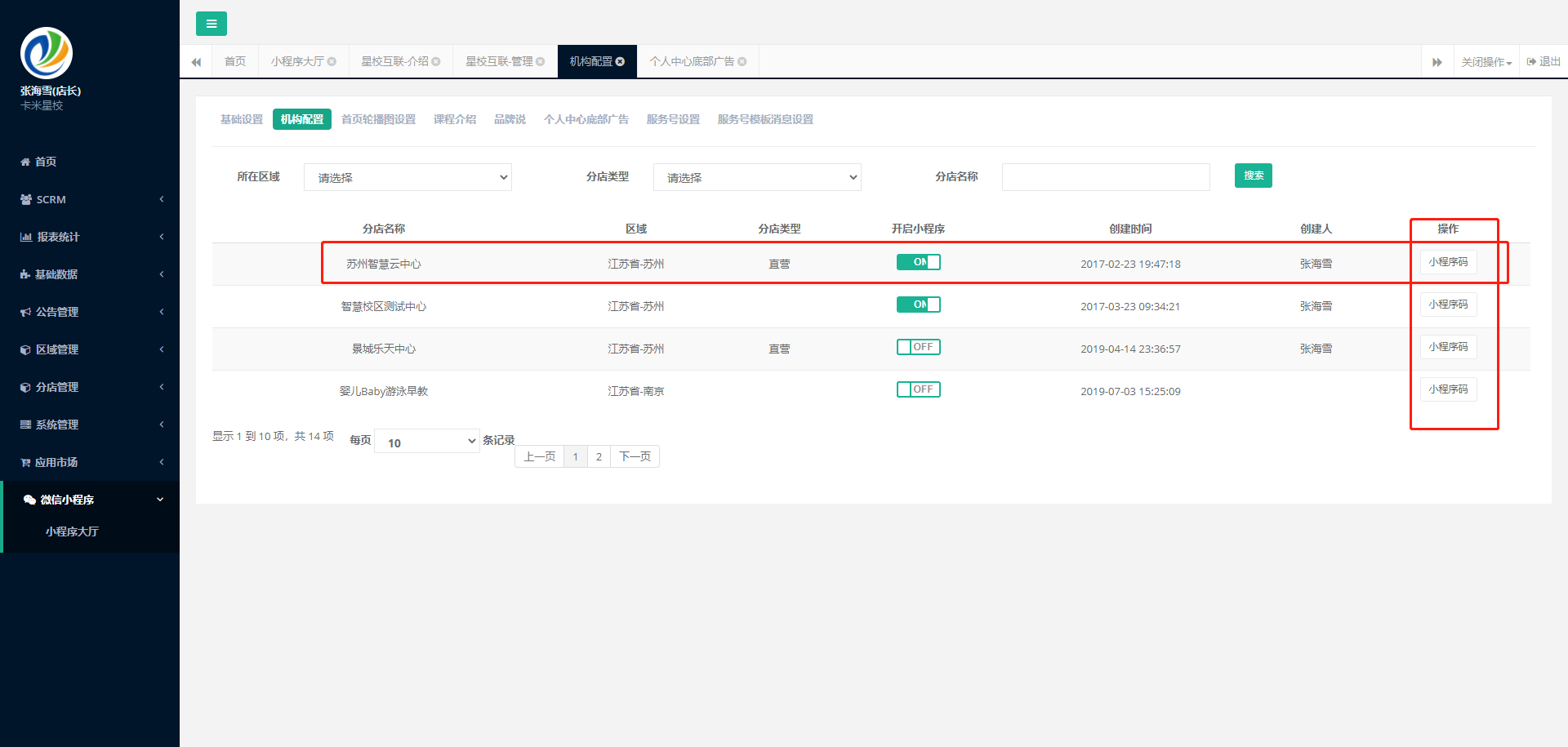Click the tab scroll-right double arrow
The height and width of the screenshot is (747, 1568).
(1437, 62)
